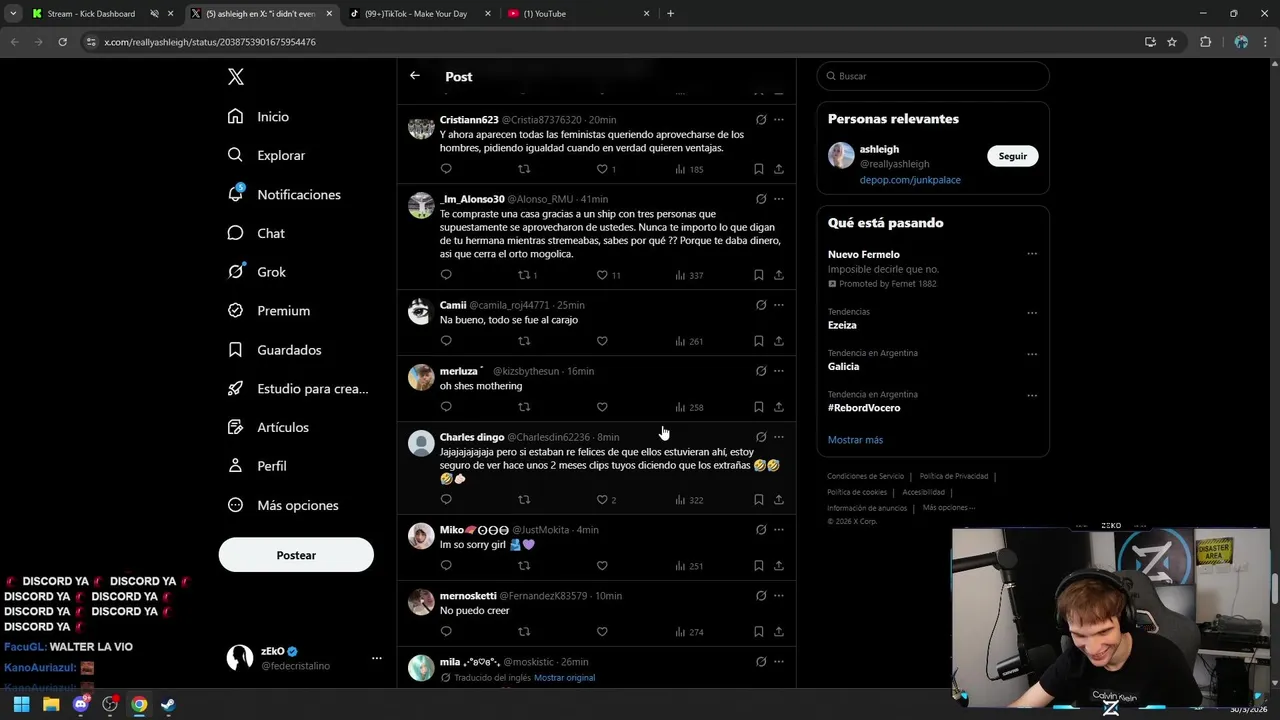Reply to Cristiann623's comment

point(446,169)
